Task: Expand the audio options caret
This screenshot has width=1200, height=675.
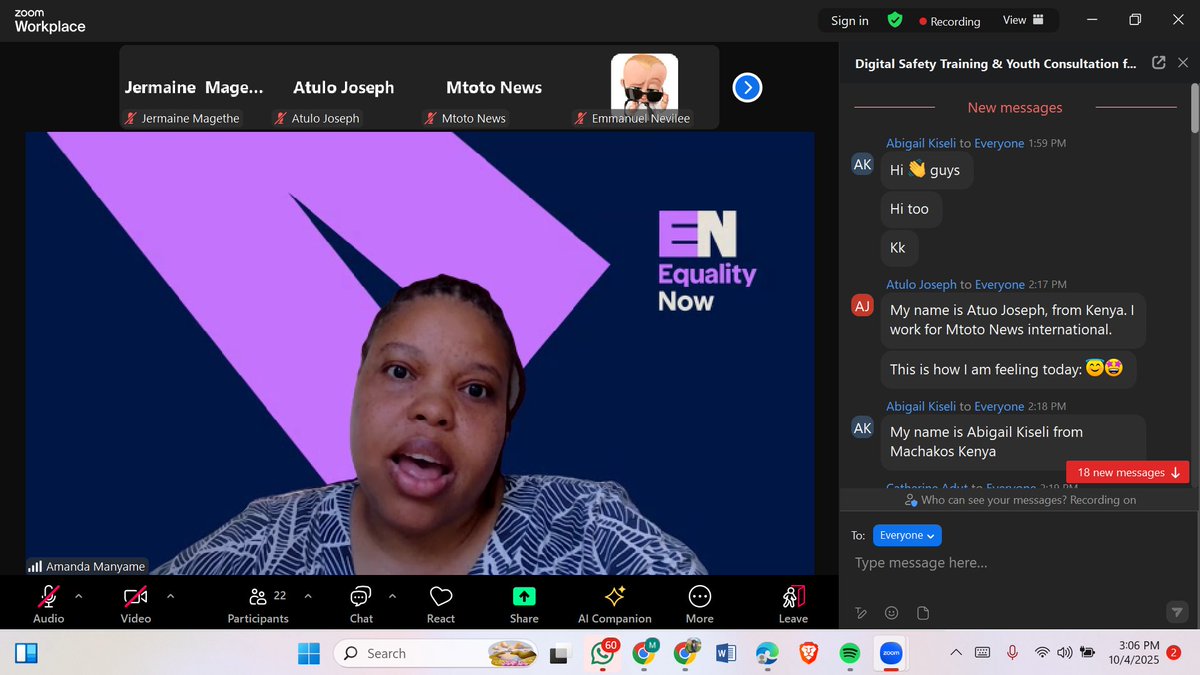Action: coord(79,596)
